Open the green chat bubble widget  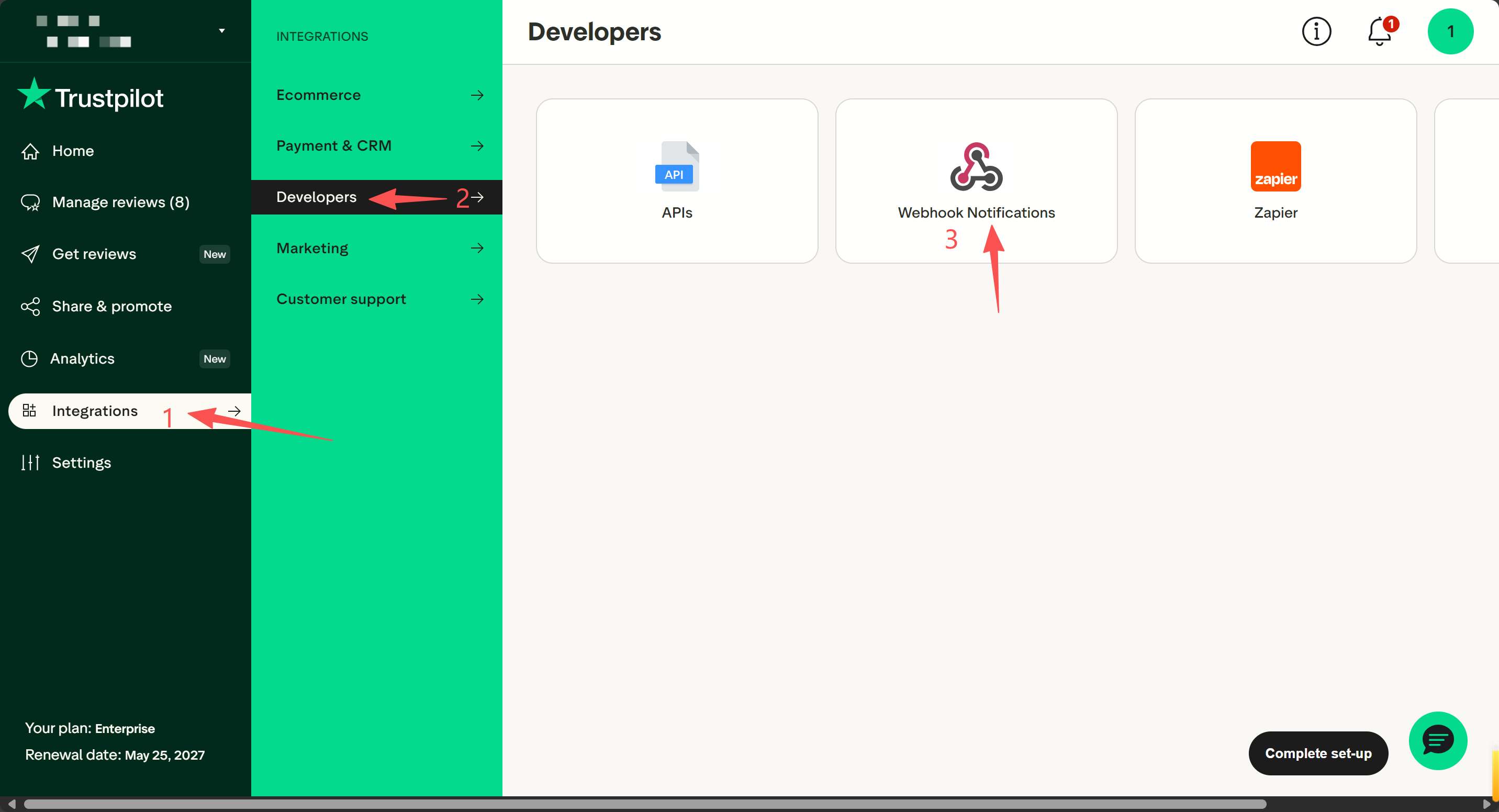[x=1438, y=741]
